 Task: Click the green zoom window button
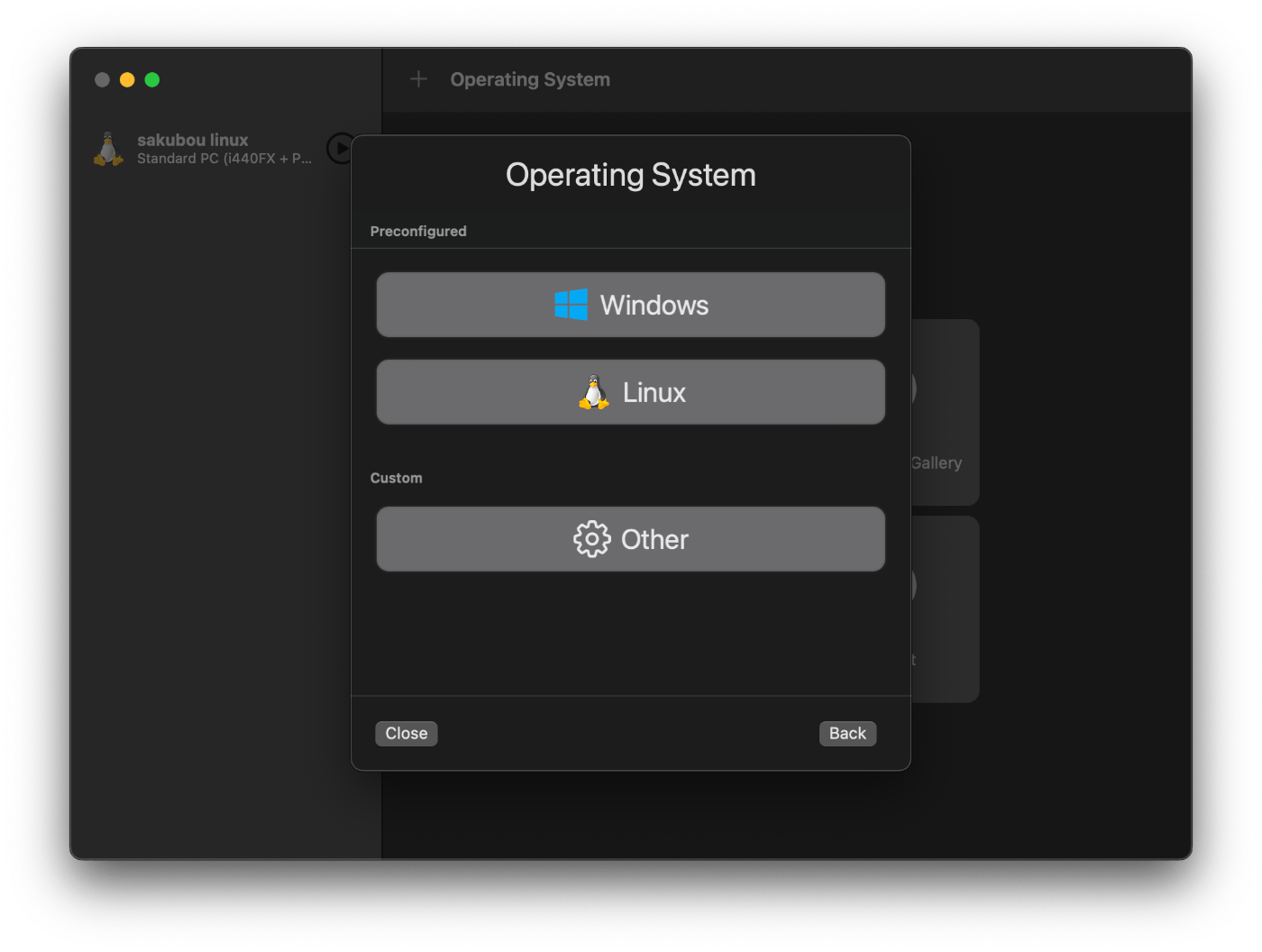[x=152, y=79]
